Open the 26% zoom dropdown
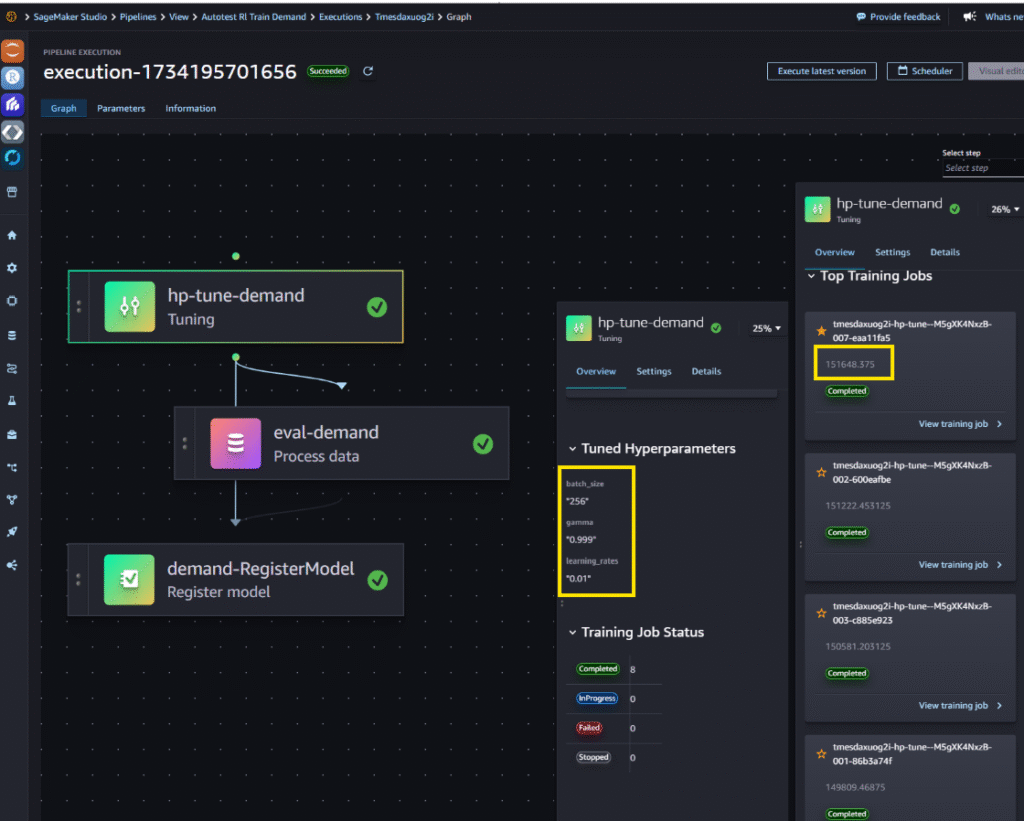The width and height of the screenshot is (1024, 821). pos(1004,210)
